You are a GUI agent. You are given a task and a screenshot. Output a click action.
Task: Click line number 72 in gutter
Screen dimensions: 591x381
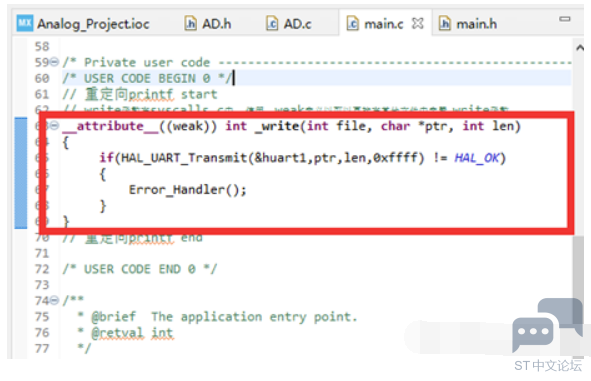[42, 269]
